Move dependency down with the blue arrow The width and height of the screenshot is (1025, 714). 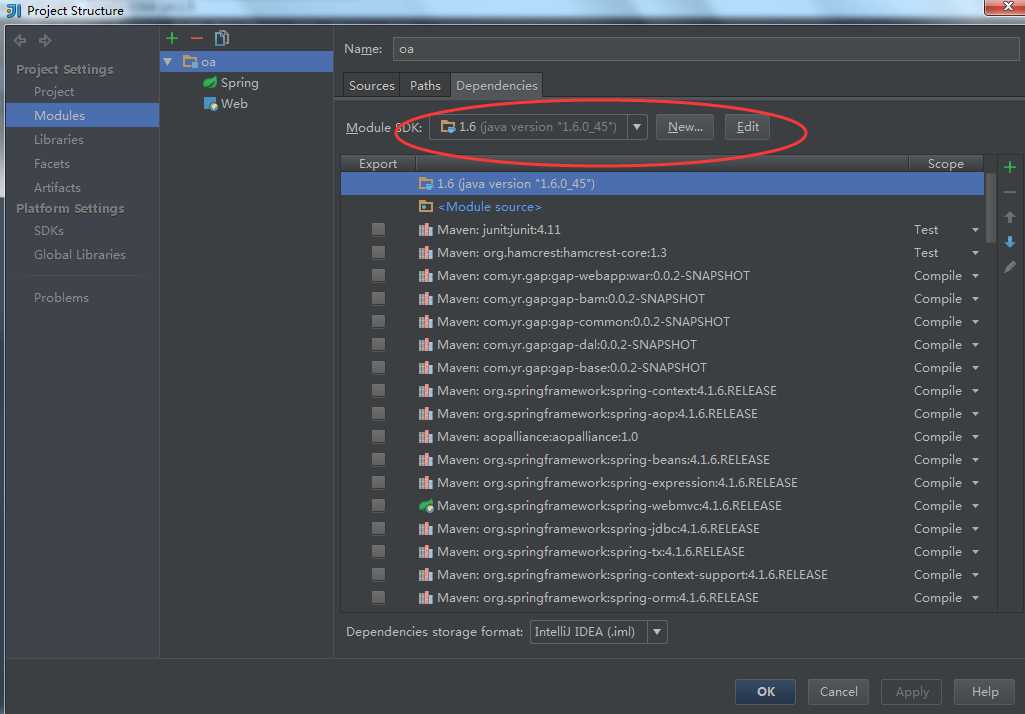tap(1010, 242)
